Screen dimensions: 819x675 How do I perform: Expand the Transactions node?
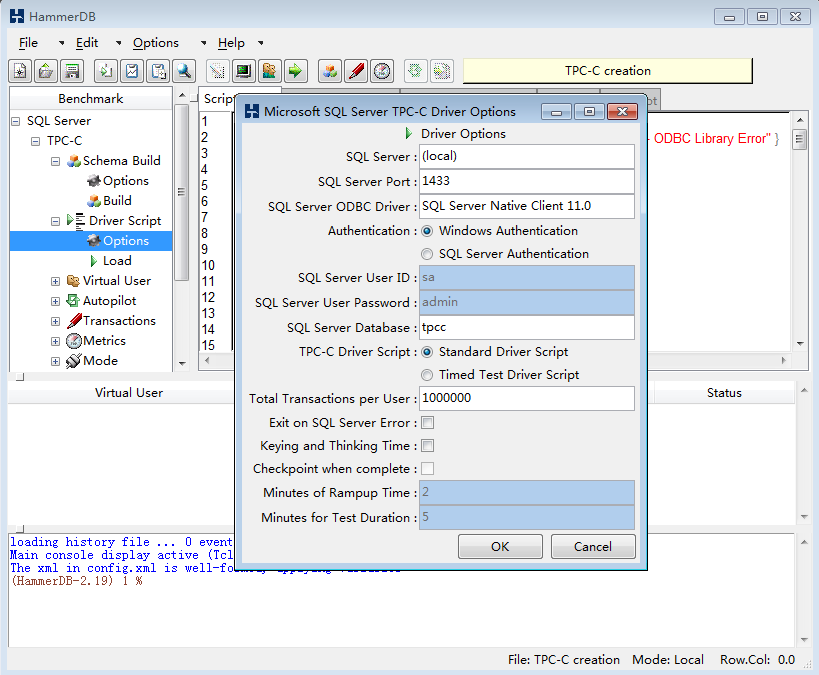coord(55,321)
